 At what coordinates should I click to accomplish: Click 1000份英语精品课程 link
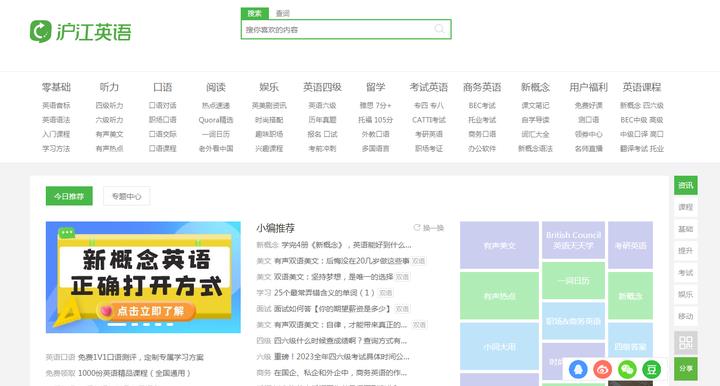[134, 373]
